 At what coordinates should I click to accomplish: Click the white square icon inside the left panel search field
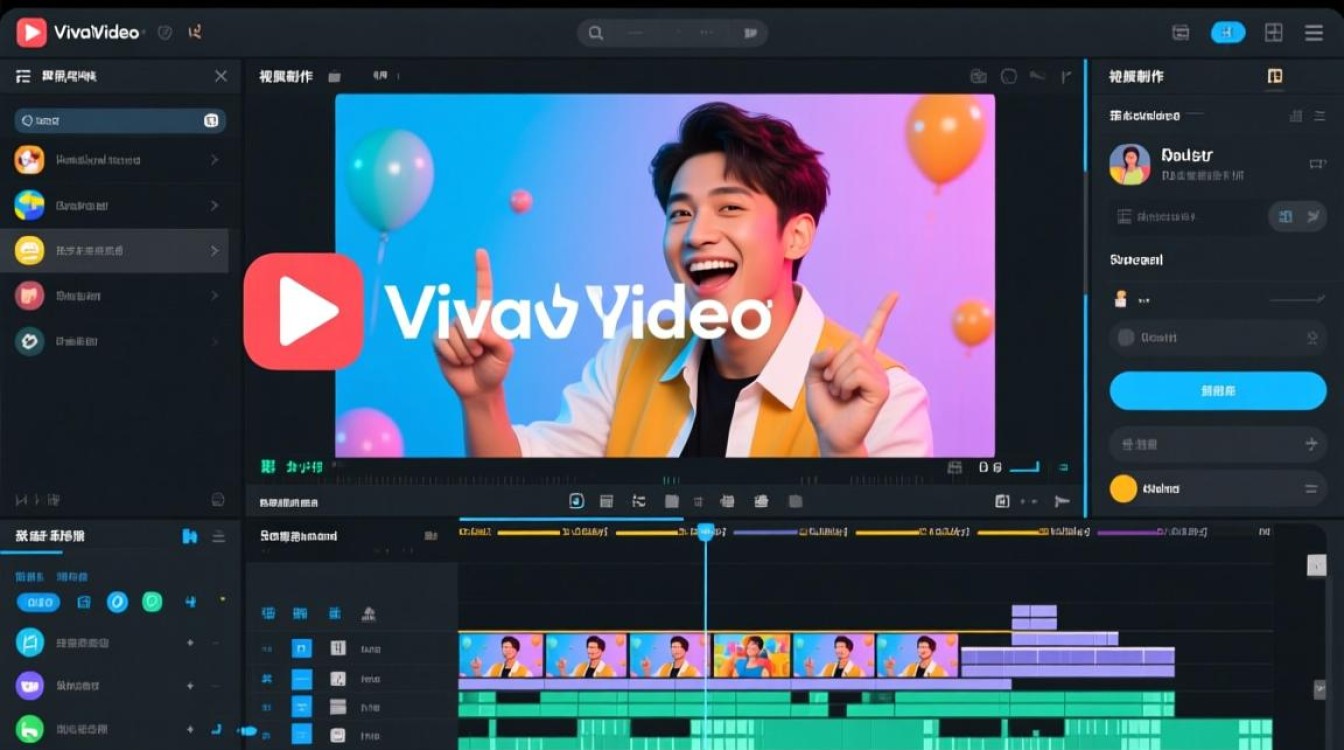pos(211,121)
